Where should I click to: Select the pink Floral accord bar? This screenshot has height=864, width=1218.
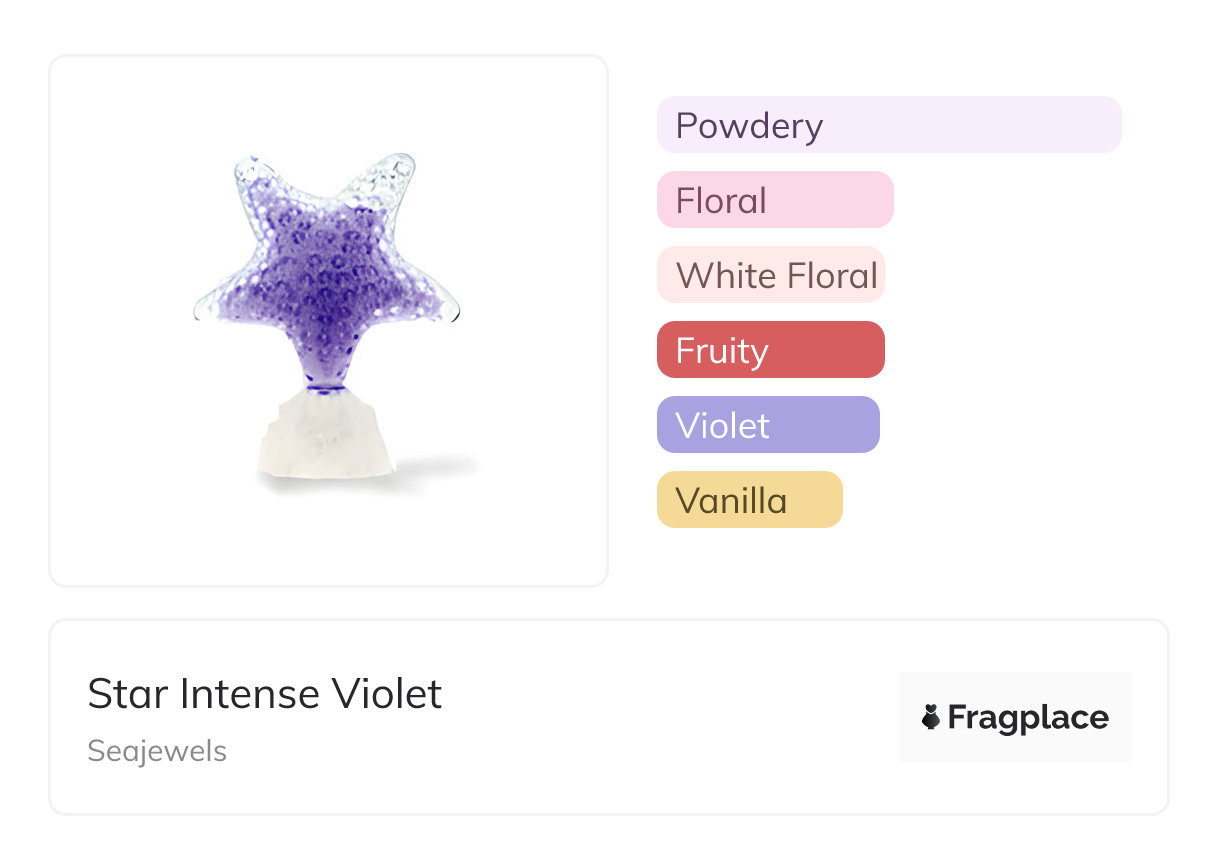pyautogui.click(x=775, y=200)
